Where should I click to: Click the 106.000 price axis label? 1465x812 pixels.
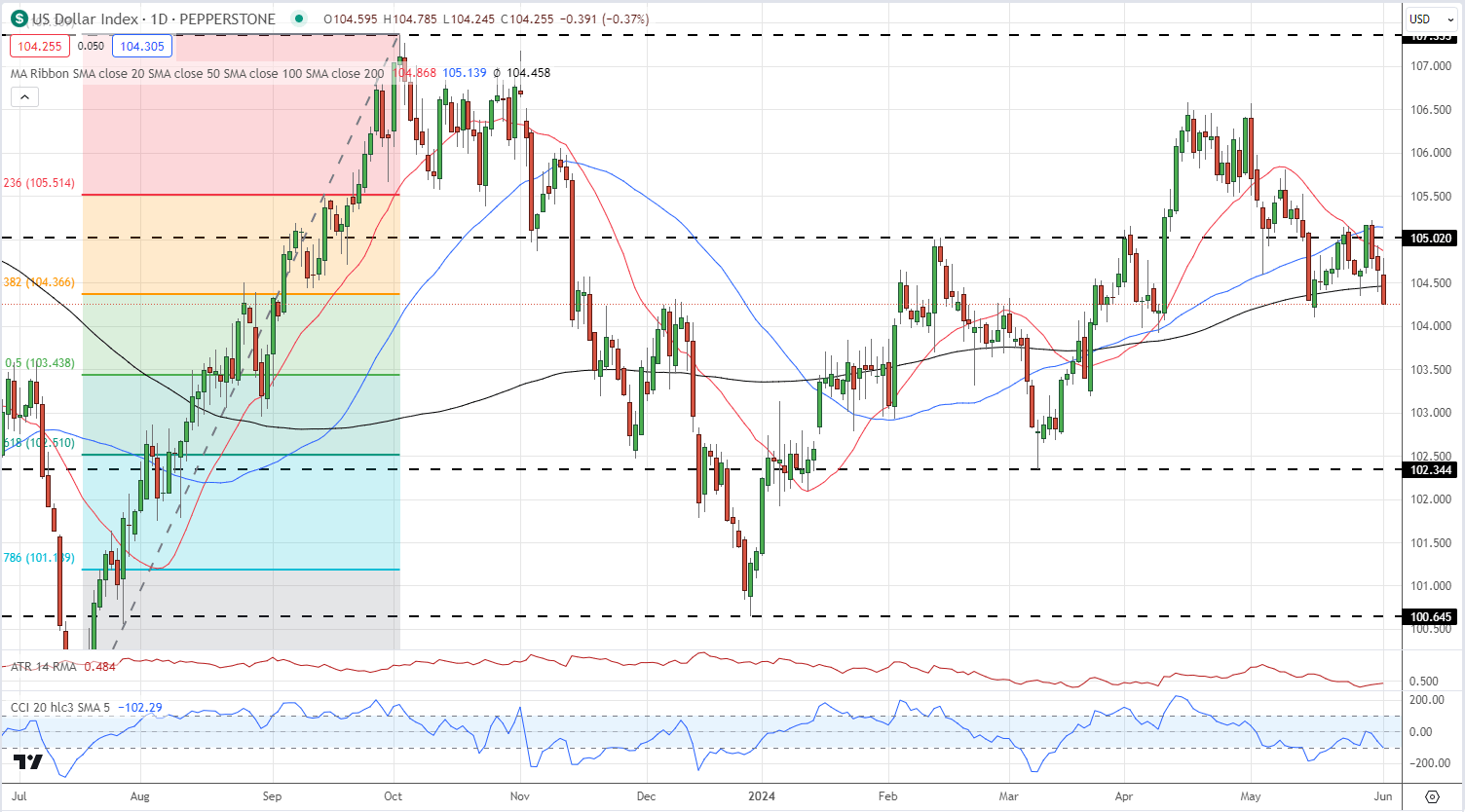click(1431, 153)
